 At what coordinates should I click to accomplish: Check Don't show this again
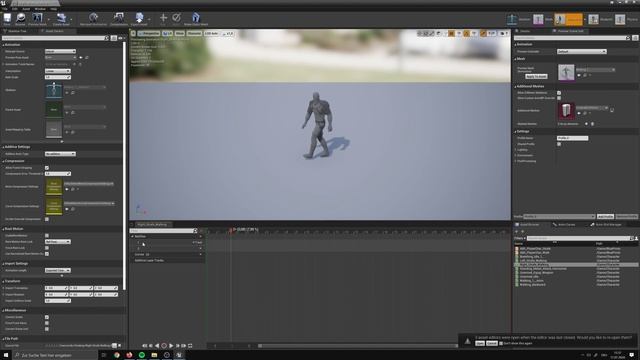(x=501, y=343)
